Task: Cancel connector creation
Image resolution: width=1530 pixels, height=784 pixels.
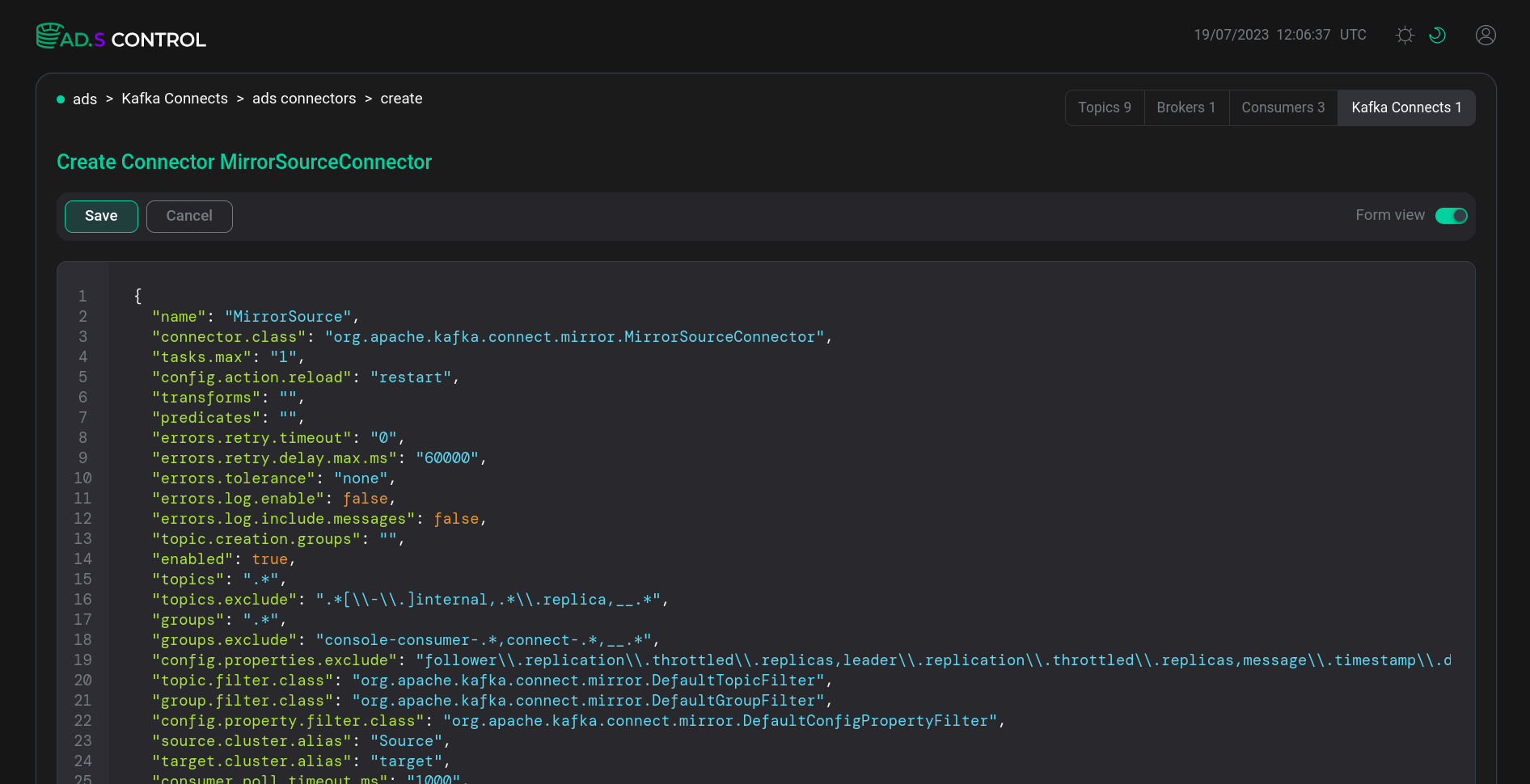Action: point(189,217)
